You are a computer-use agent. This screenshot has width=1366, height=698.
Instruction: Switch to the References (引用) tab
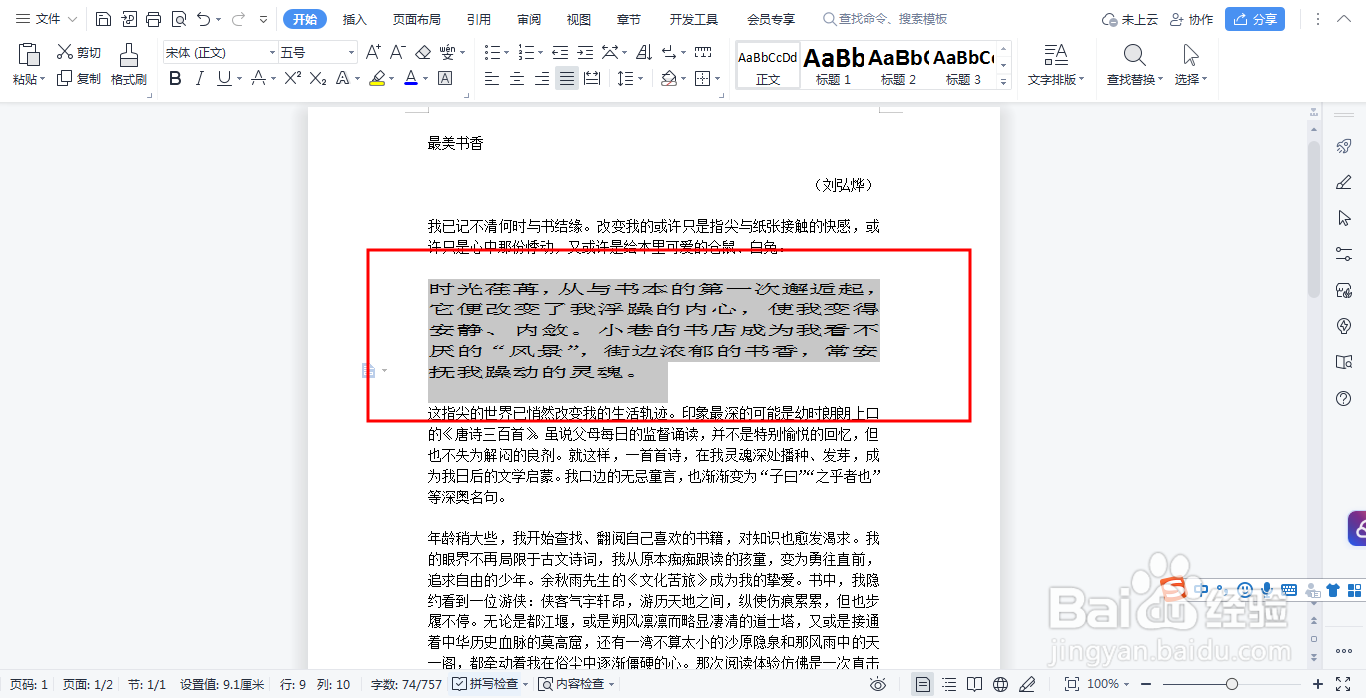(x=479, y=19)
